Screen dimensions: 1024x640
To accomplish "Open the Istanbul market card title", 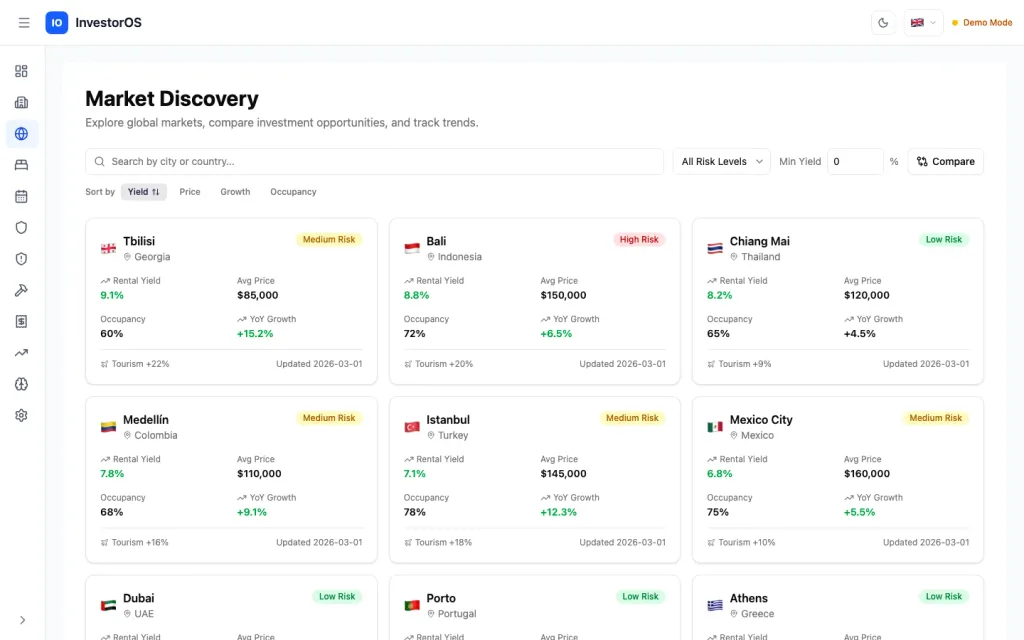I will click(448, 420).
